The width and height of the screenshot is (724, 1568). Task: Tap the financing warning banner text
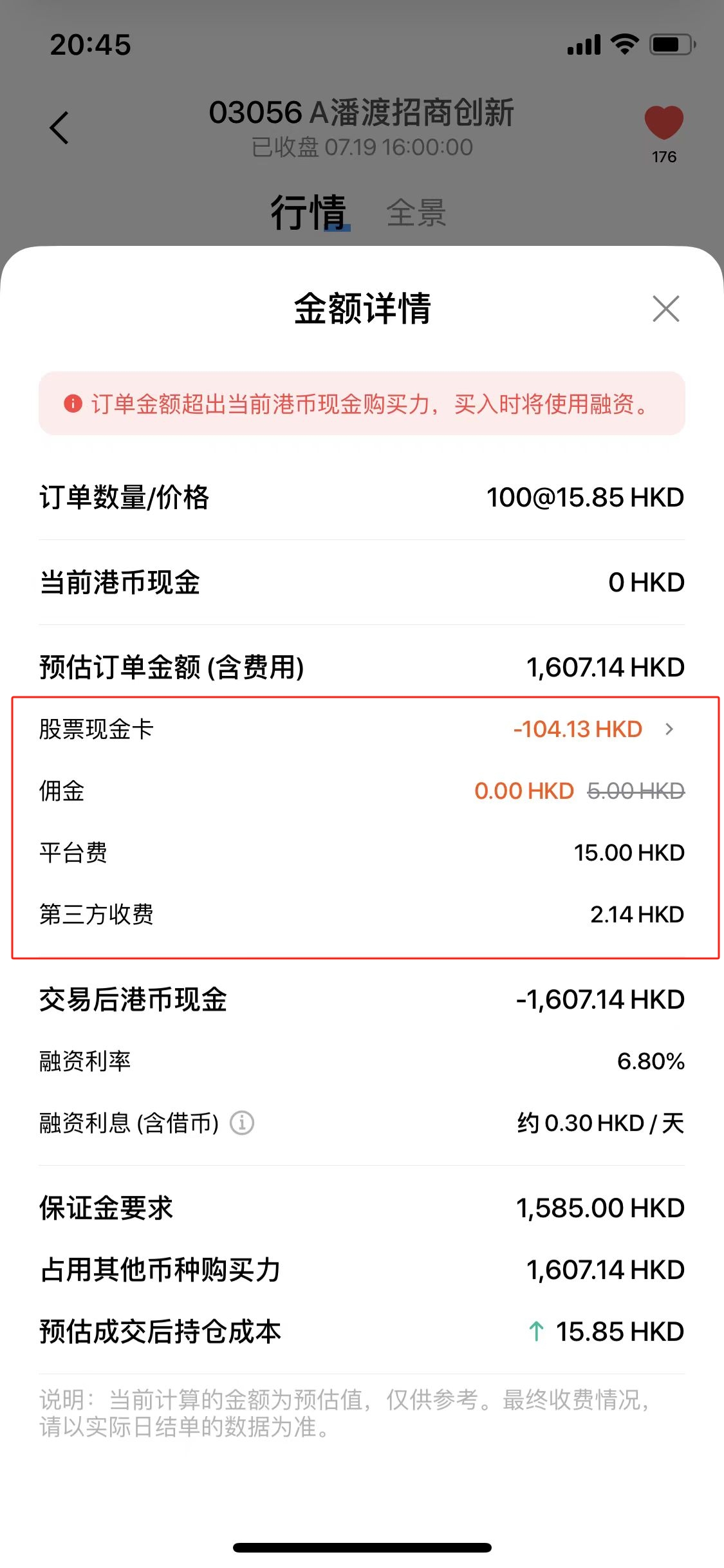click(x=369, y=404)
